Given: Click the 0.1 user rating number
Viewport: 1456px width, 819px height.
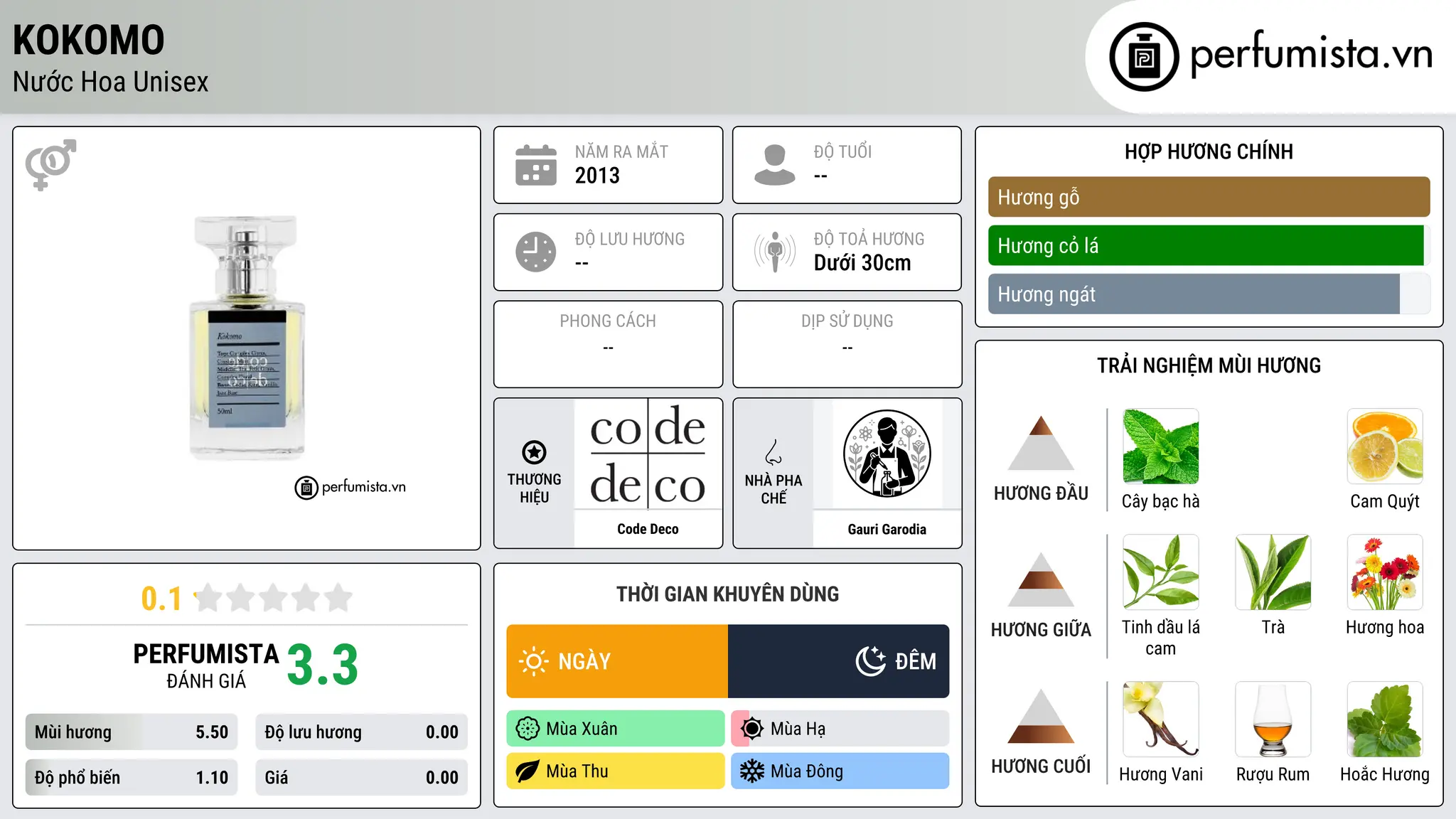Looking at the screenshot, I should tap(161, 599).
